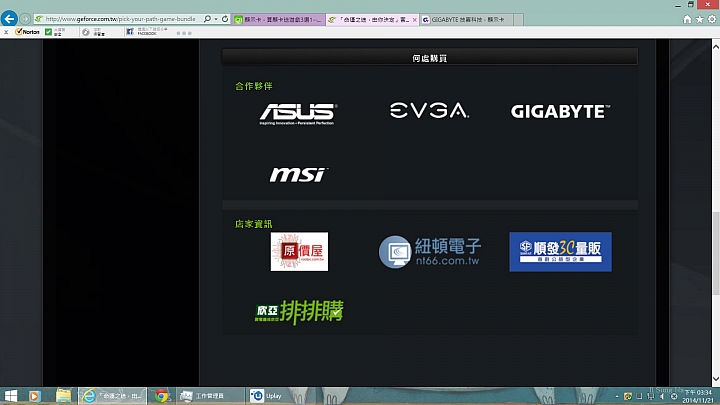720x405 pixels.
Task: Click the page scrollbar up arrow
Action: (715, 46)
